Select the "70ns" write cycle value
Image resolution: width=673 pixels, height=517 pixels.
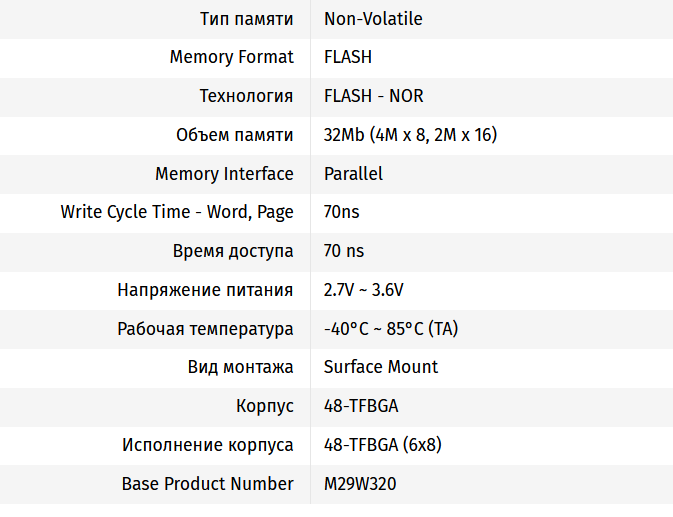pos(341,212)
